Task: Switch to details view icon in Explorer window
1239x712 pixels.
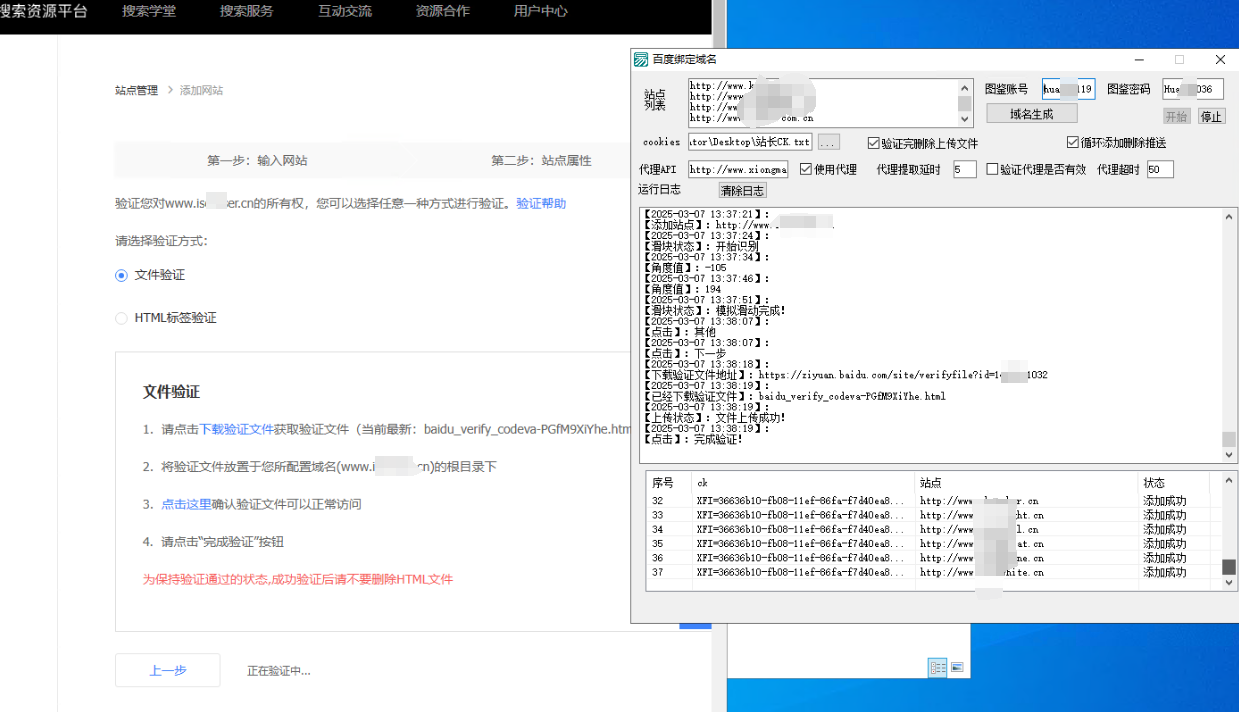Action: (938, 667)
